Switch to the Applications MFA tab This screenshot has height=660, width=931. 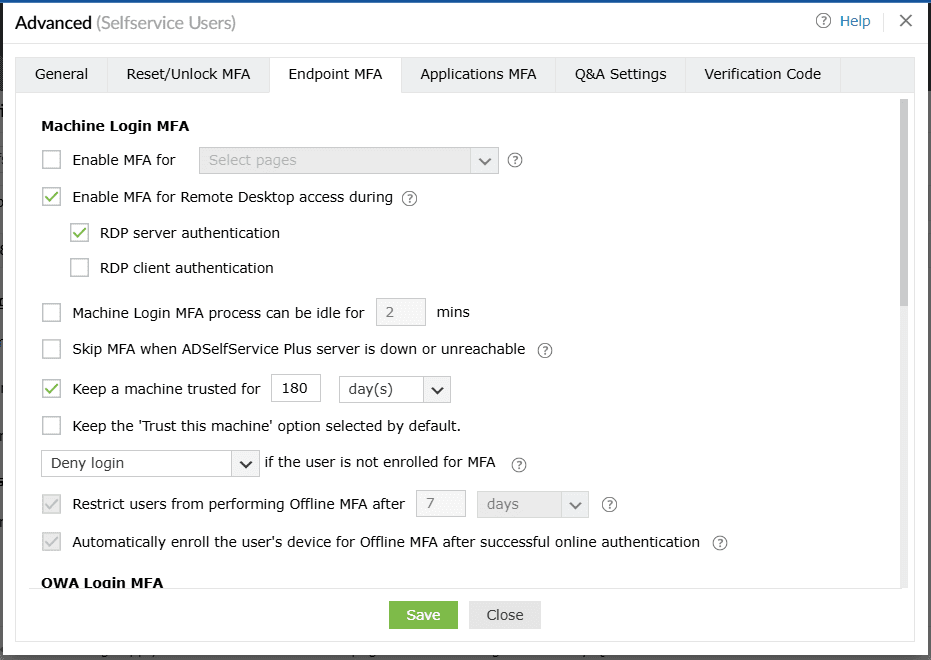pos(478,74)
